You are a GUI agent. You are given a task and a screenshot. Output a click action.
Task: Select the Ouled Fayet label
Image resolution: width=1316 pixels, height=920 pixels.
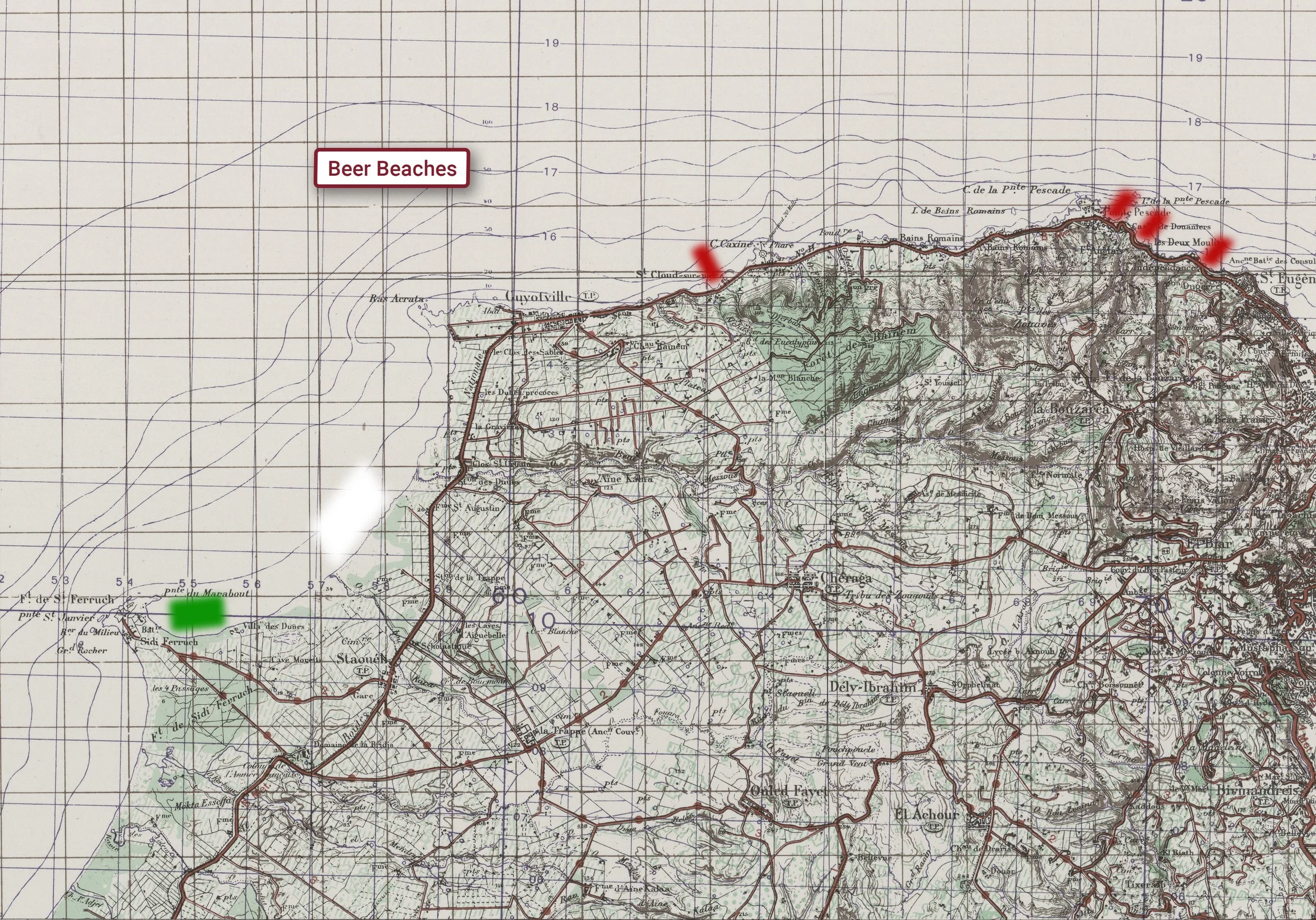(x=789, y=792)
